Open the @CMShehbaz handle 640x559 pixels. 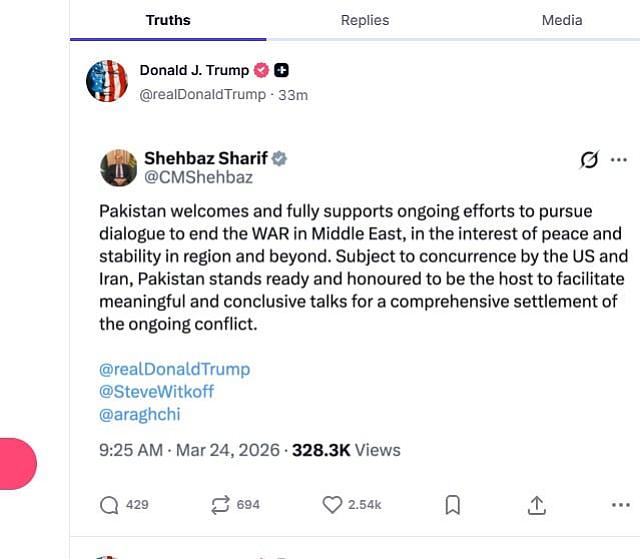198,178
